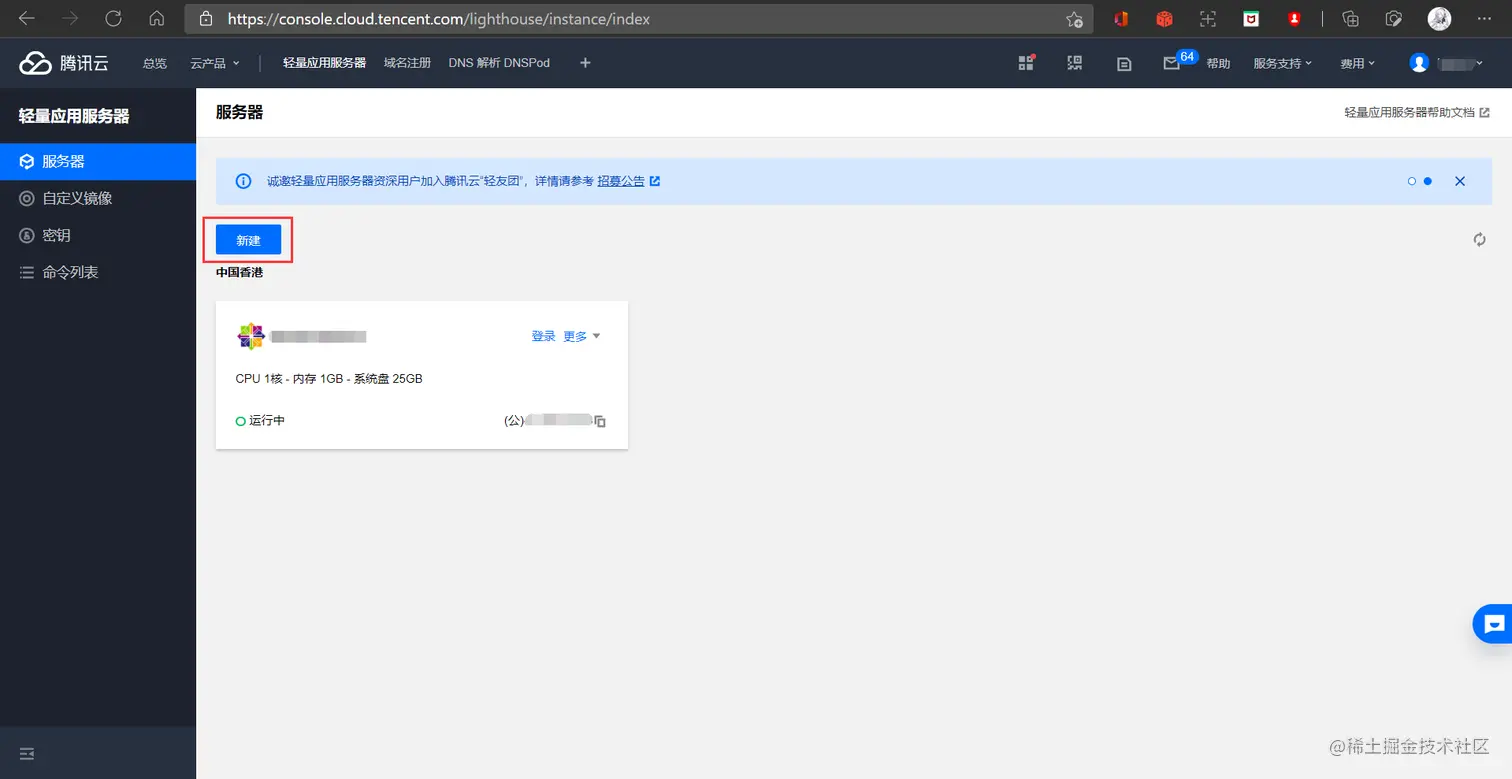The height and width of the screenshot is (779, 1512).
Task: Click the address bar URL field
Action: click(x=638, y=18)
